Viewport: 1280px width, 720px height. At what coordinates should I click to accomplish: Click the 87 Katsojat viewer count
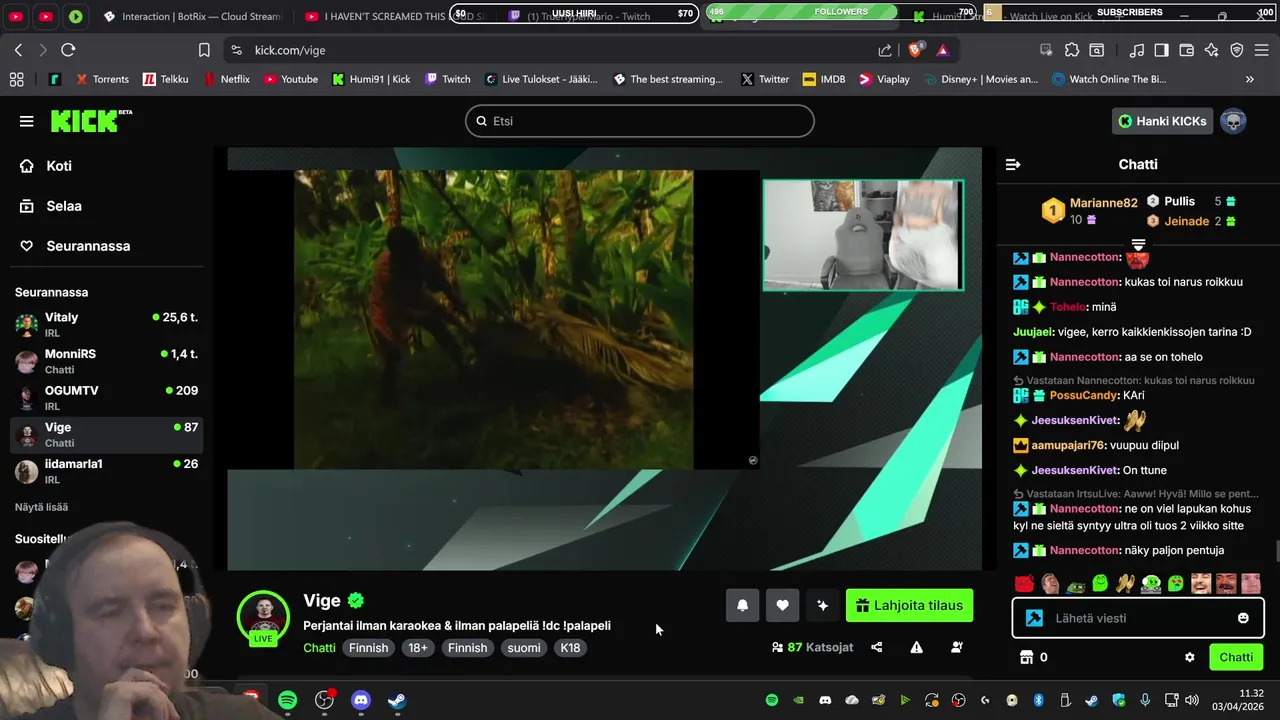pos(812,648)
